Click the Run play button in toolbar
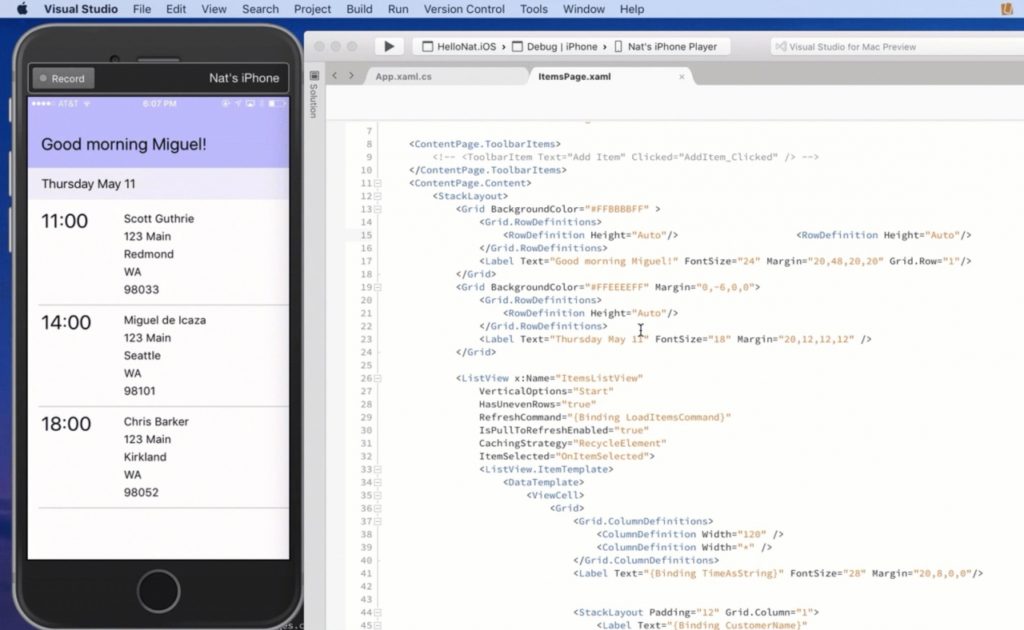This screenshot has height=630, width=1024. [389, 46]
